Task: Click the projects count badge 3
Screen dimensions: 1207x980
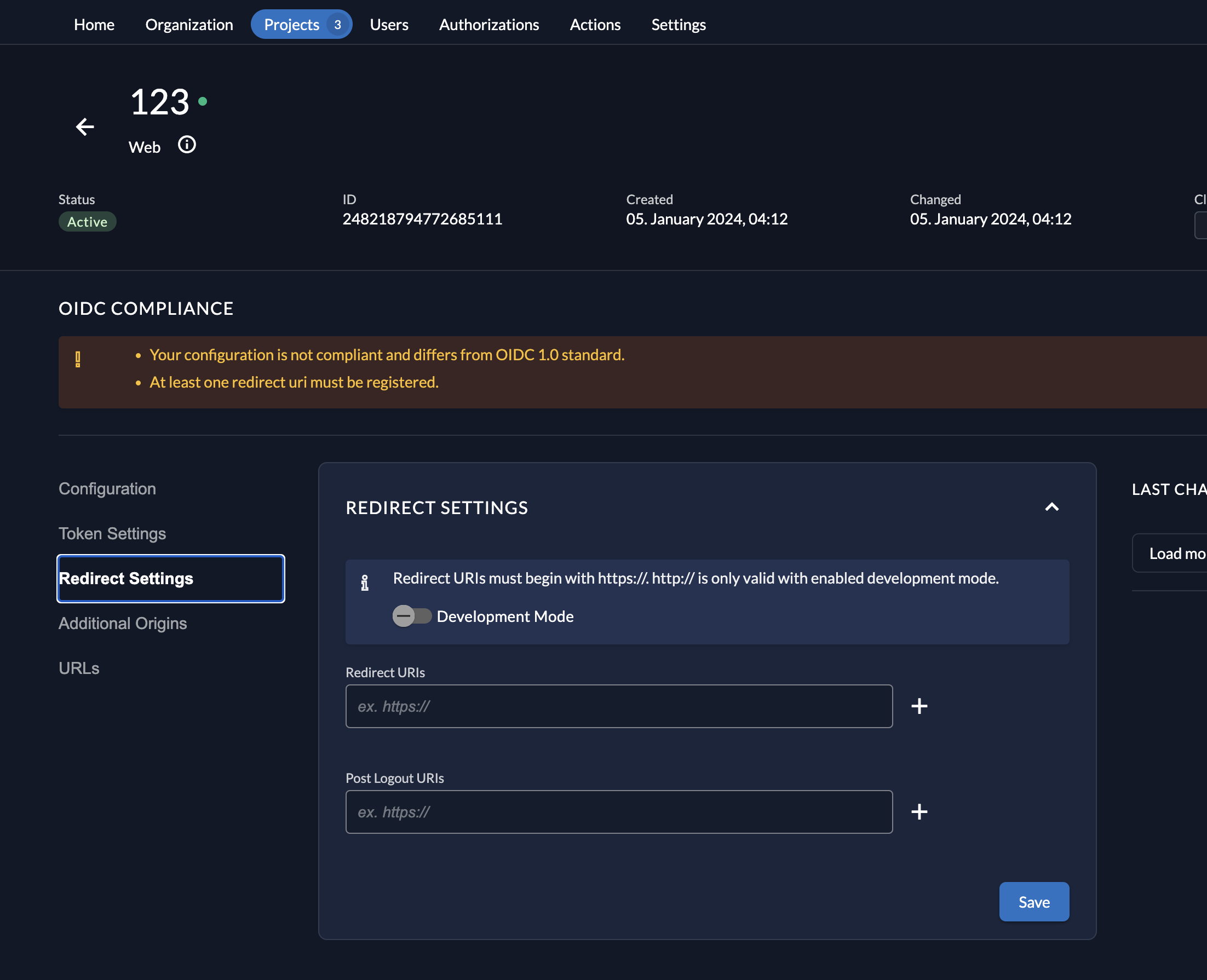Action: (x=337, y=25)
